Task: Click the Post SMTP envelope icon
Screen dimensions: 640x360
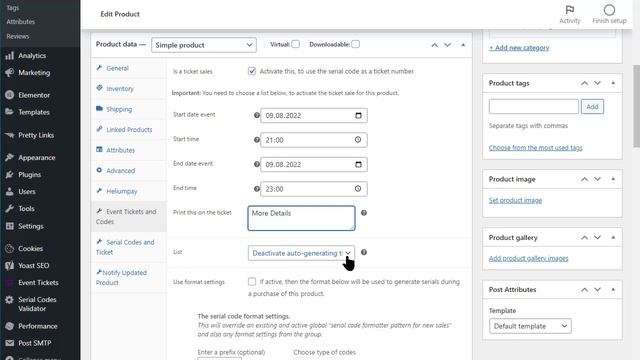Action: coord(9,343)
